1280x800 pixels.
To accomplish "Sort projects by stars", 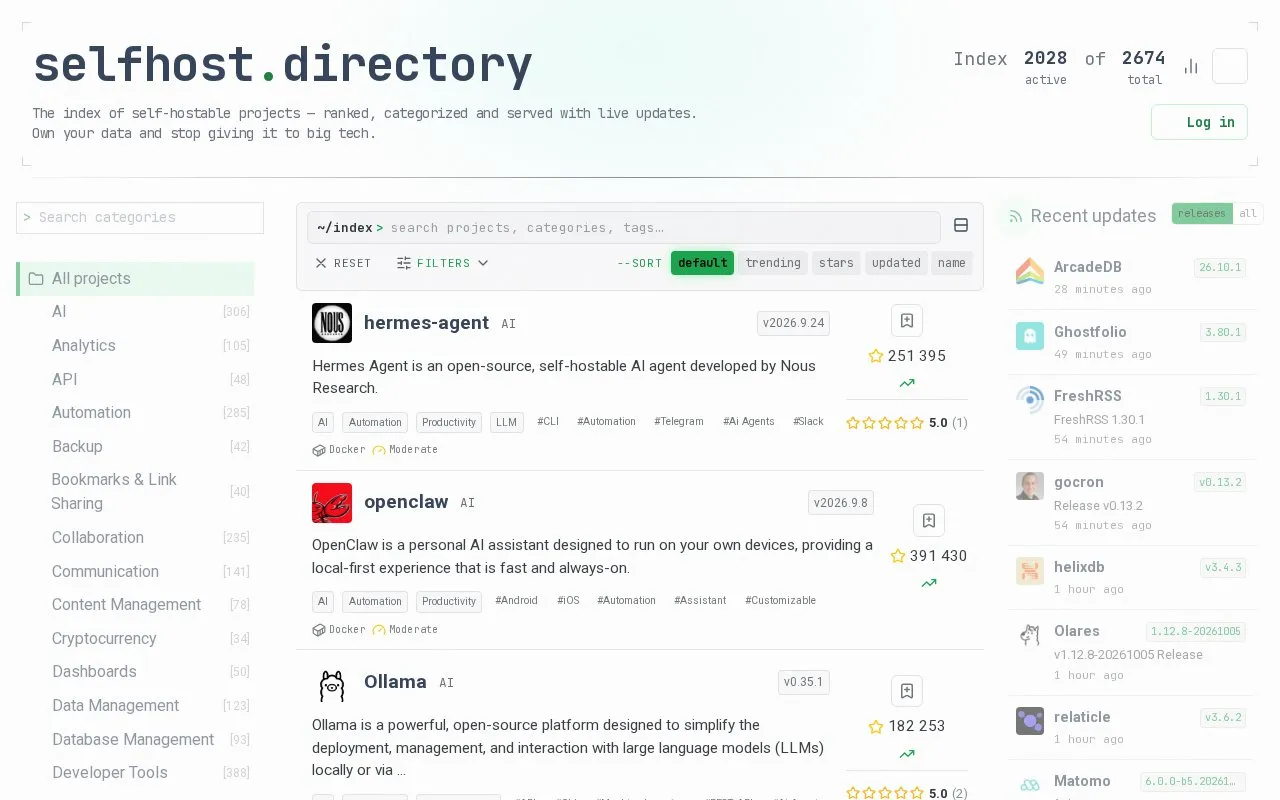I will (x=836, y=263).
